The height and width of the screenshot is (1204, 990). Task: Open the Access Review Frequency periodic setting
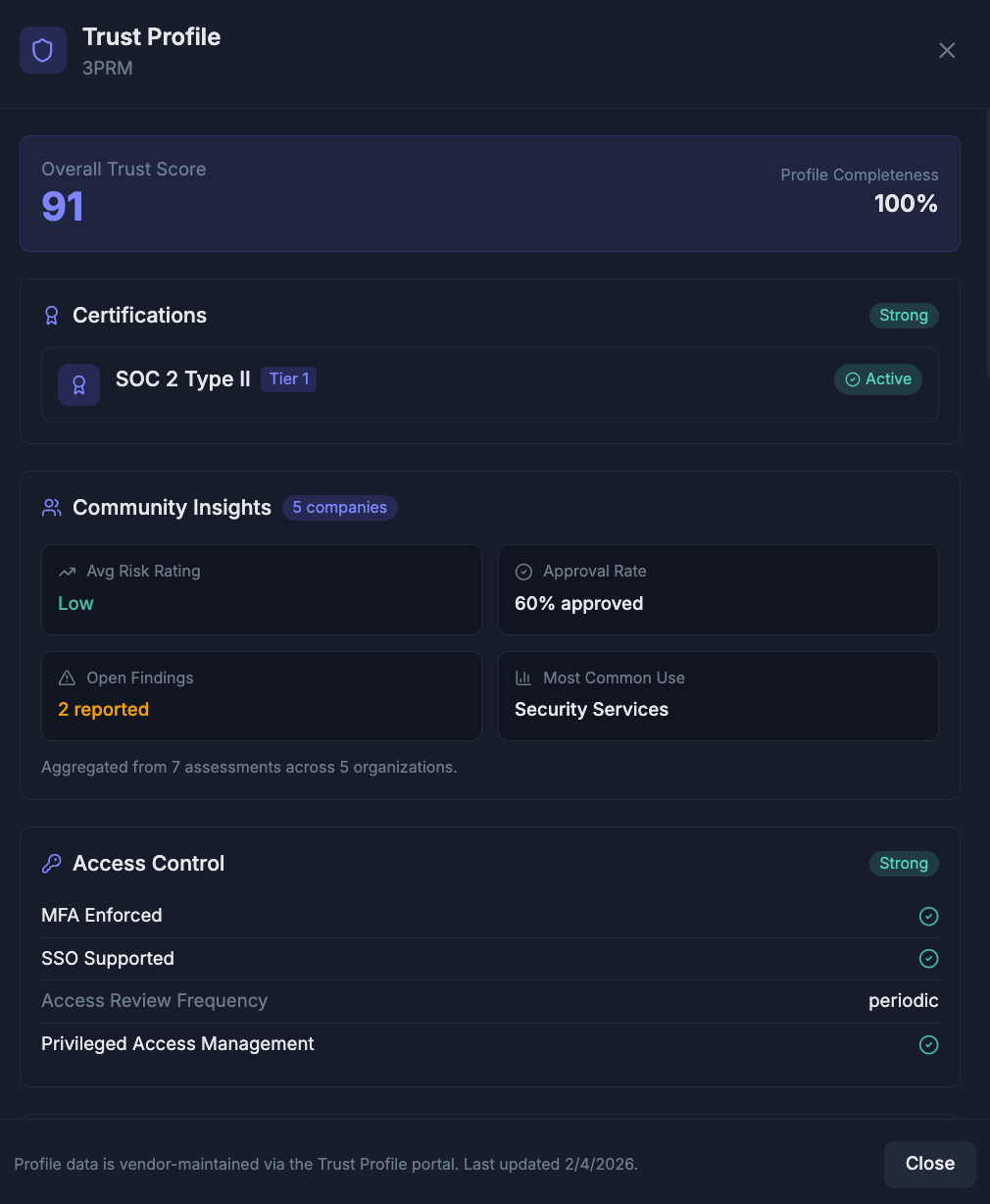point(903,1001)
